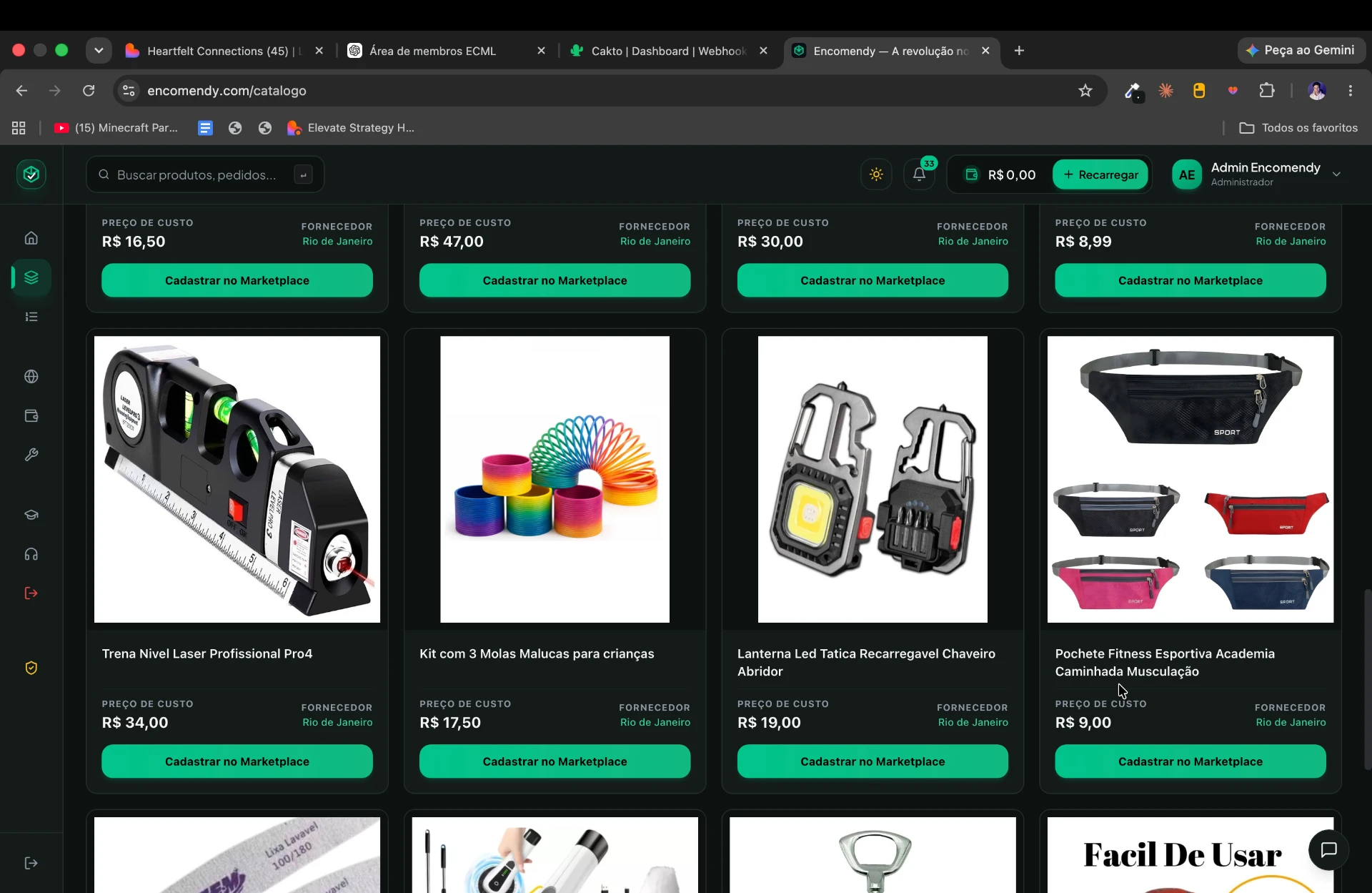Open the headset support sidebar icon

tap(31, 554)
